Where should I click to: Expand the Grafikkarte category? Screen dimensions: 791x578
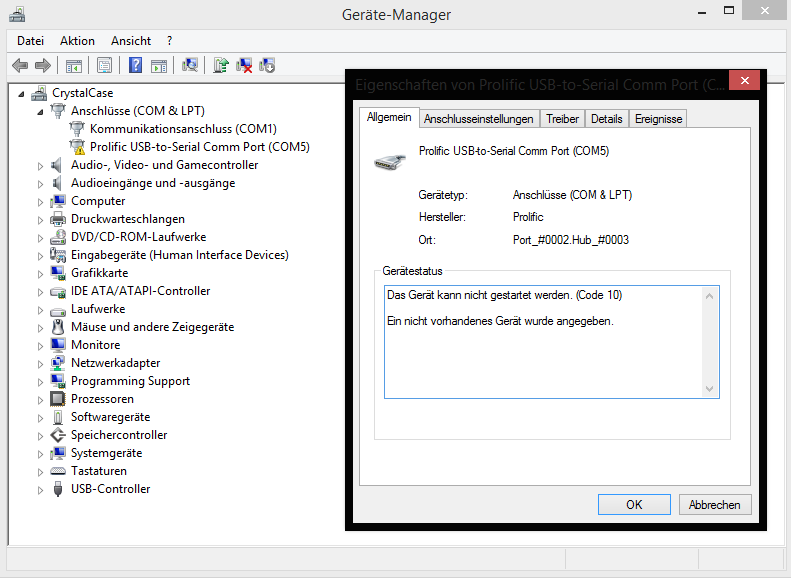point(40,273)
